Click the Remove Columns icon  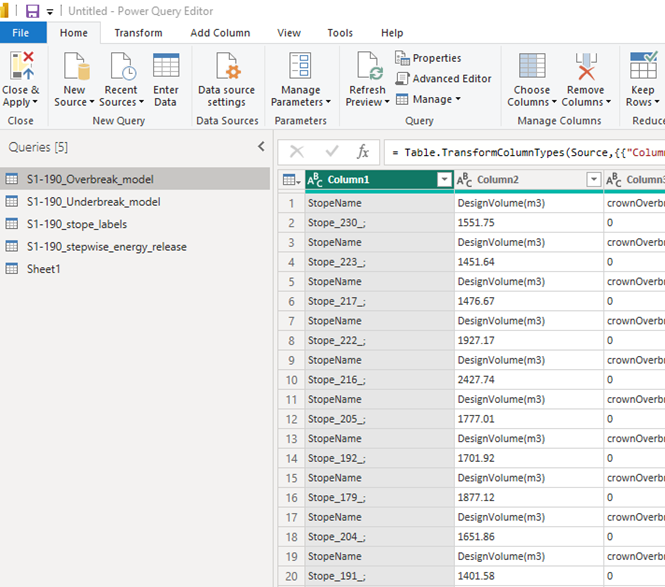(x=586, y=66)
